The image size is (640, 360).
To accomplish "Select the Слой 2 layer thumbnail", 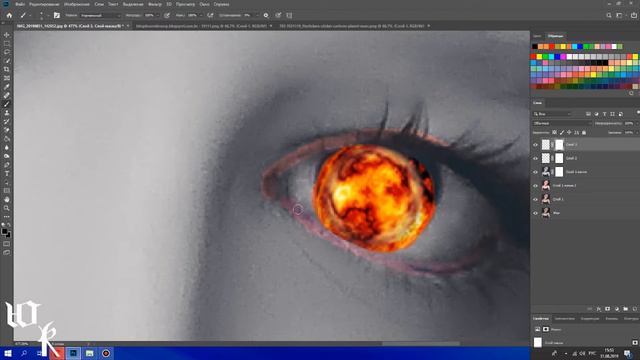I will (x=546, y=158).
